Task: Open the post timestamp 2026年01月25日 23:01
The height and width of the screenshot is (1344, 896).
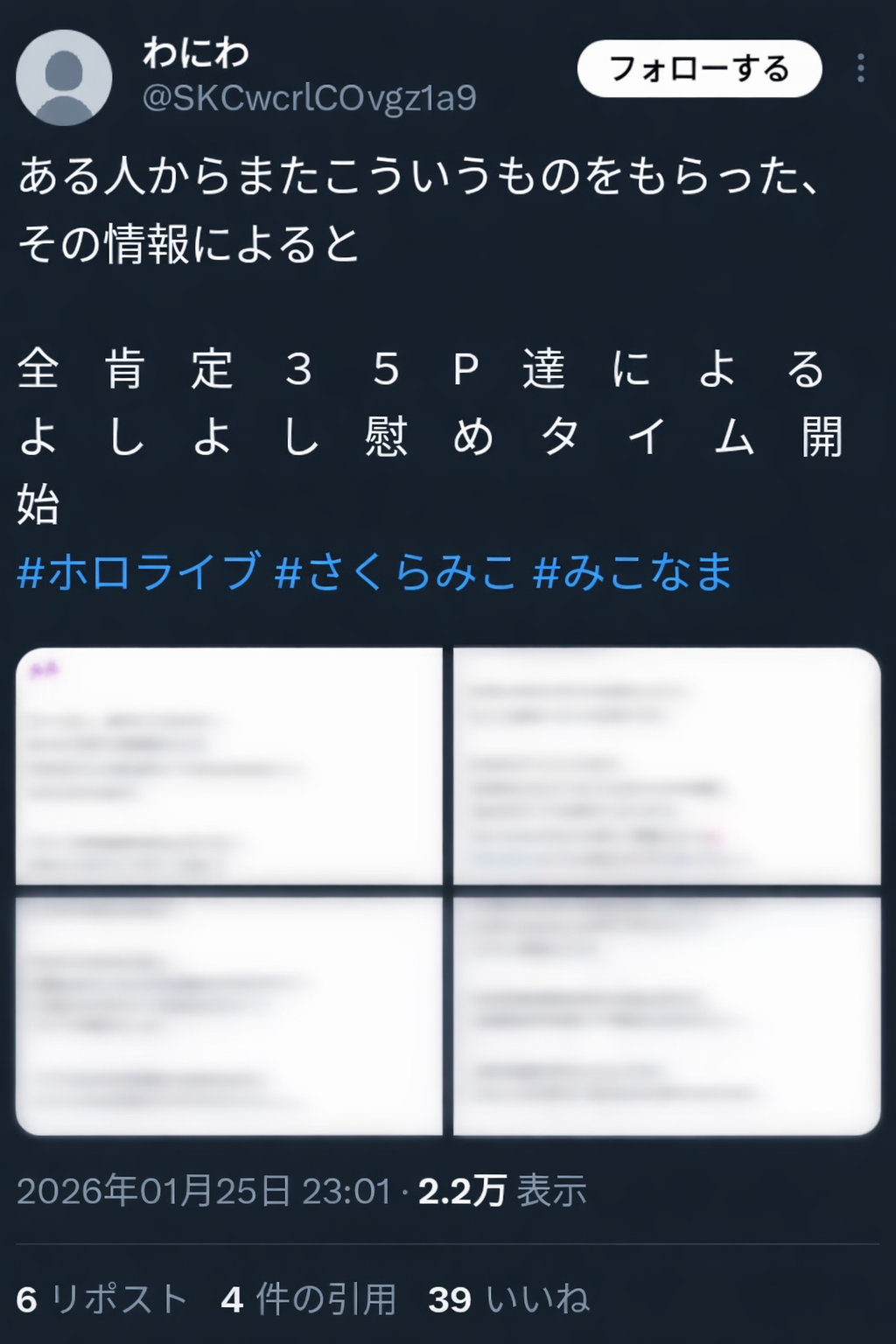Action: coord(203,1191)
